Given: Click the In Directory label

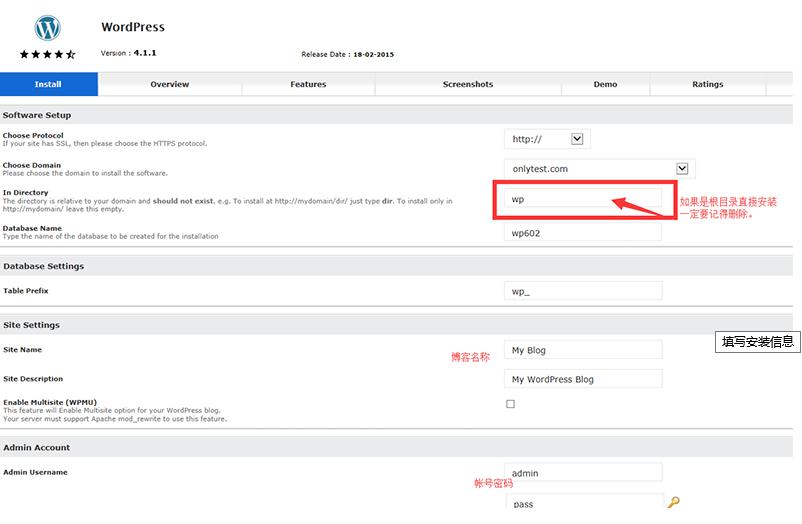Looking at the screenshot, I should coord(26,192).
